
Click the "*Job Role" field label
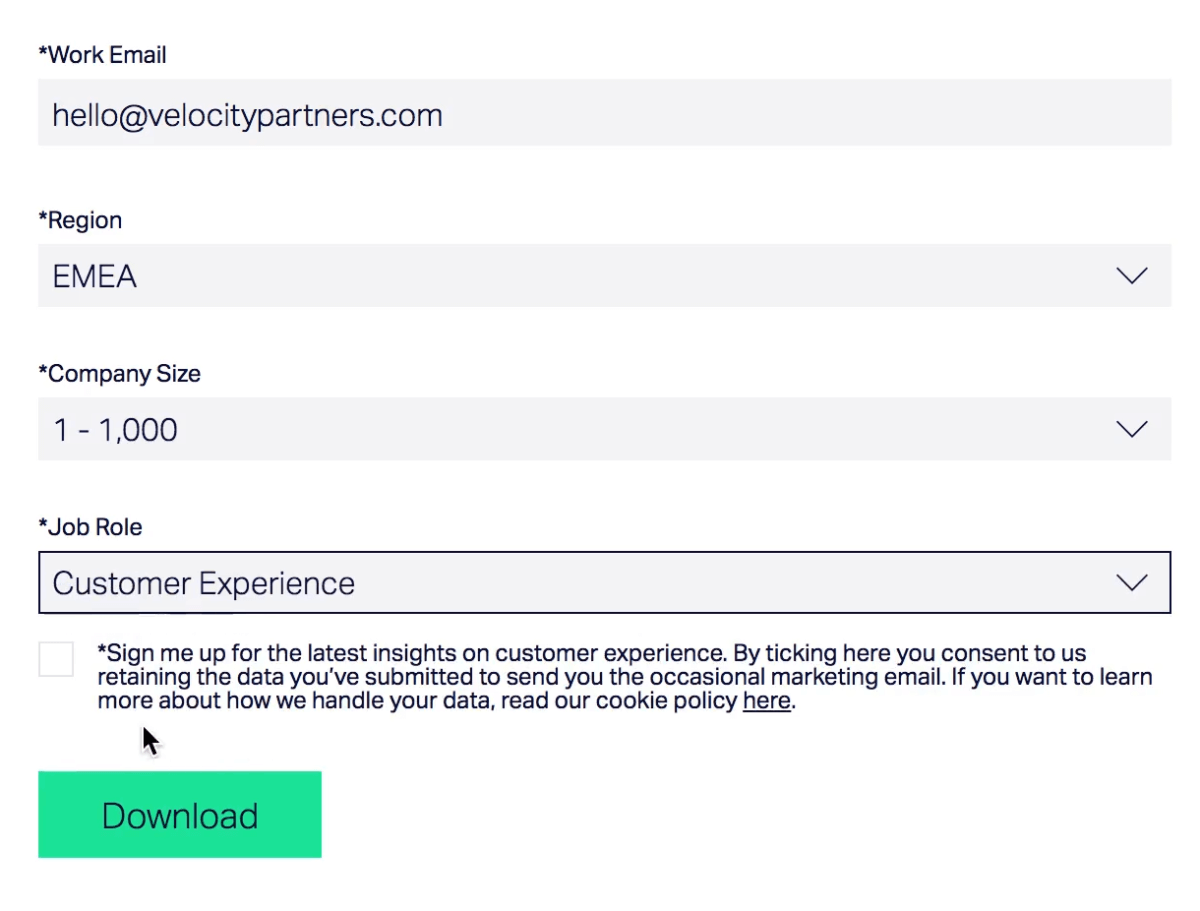[90, 527]
